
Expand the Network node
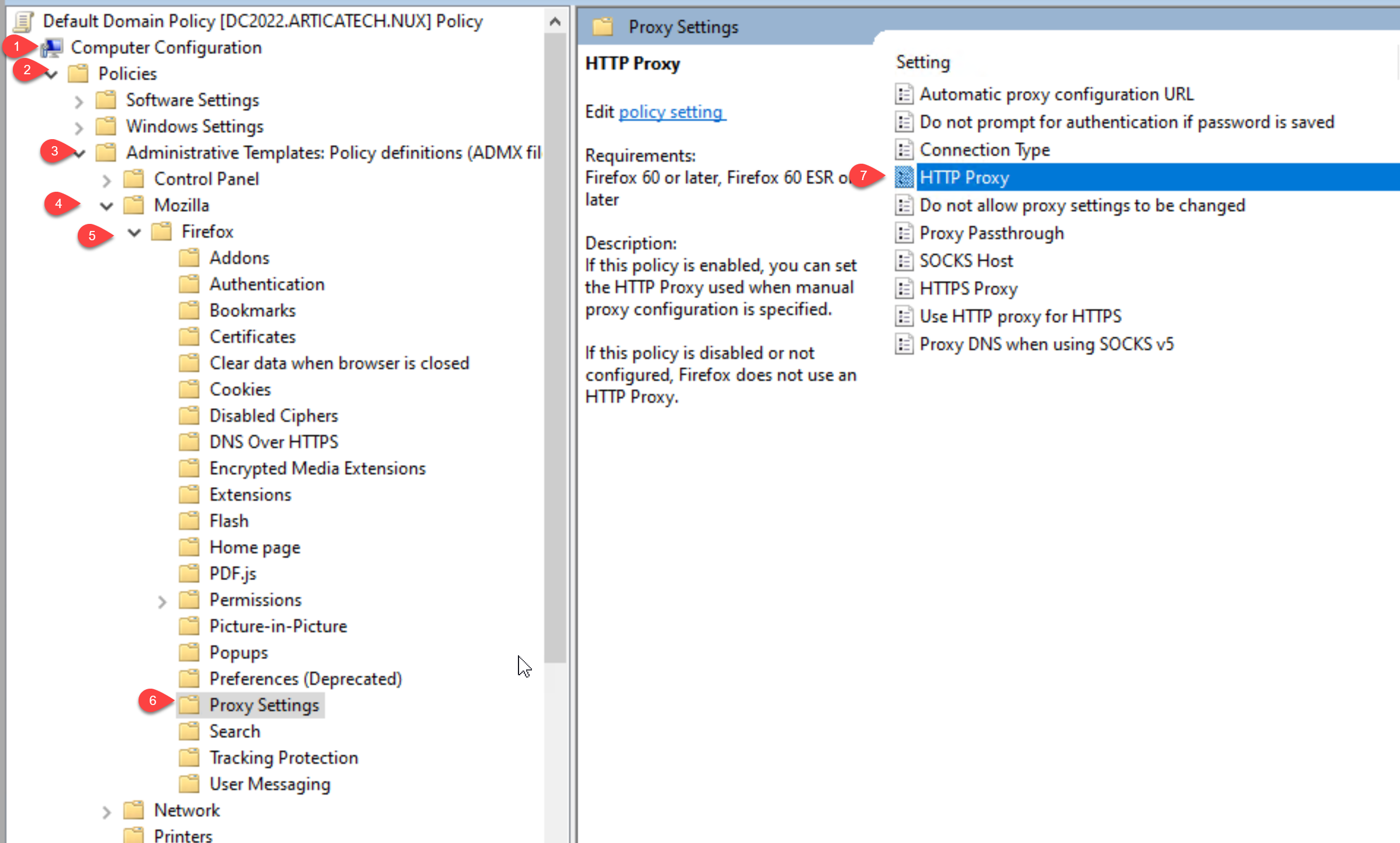click(x=106, y=811)
